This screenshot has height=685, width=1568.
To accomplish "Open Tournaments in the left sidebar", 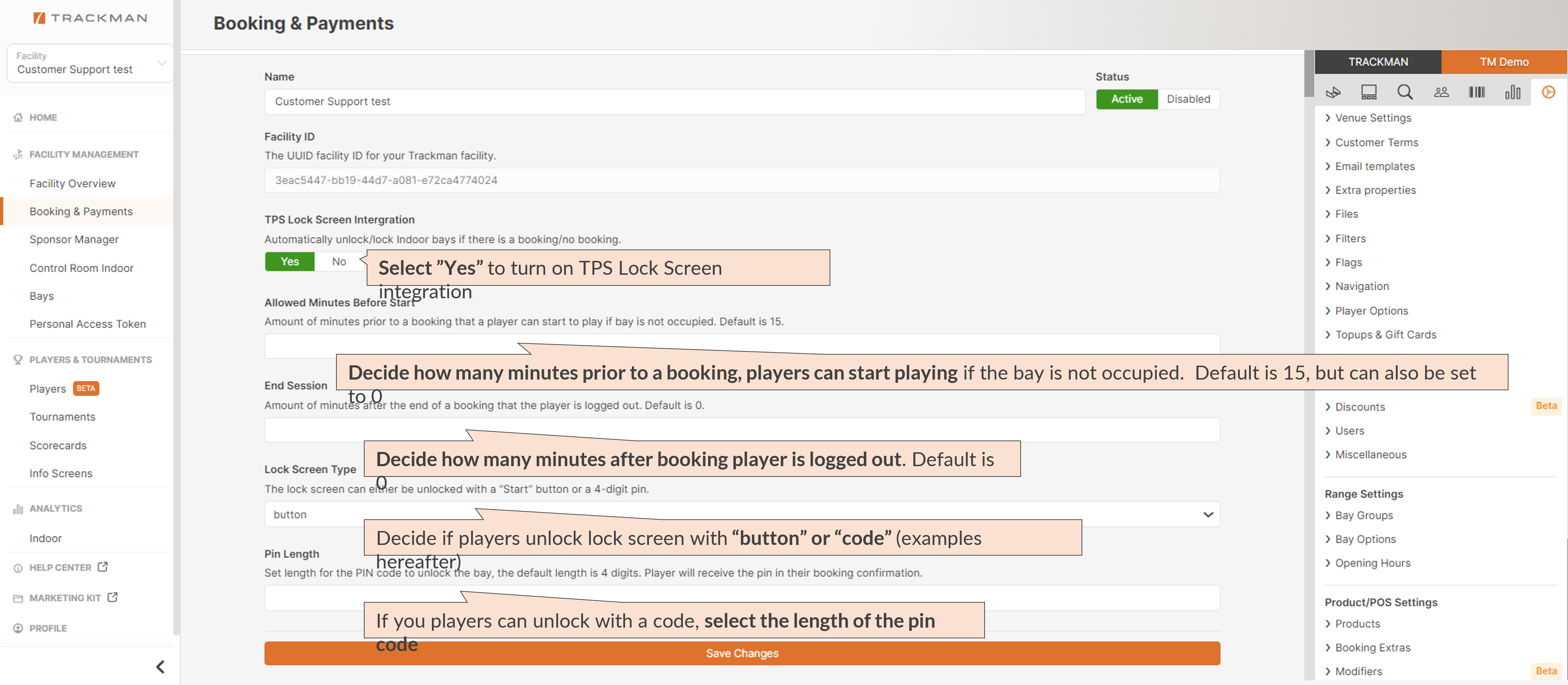I will click(62, 417).
